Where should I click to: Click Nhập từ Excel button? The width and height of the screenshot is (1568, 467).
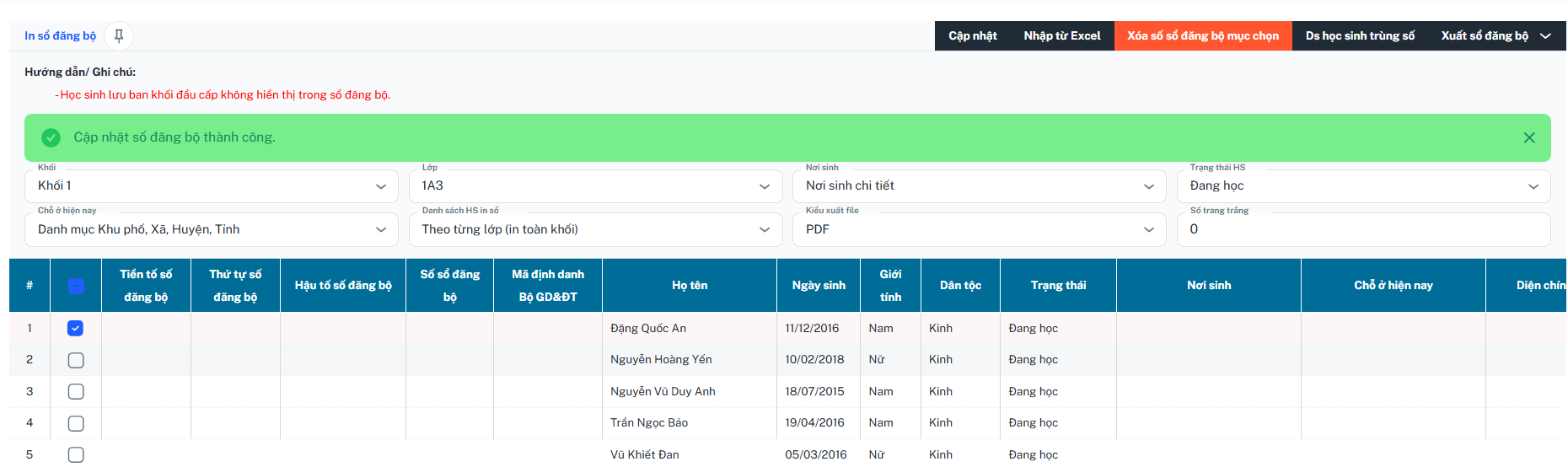pos(1061,36)
